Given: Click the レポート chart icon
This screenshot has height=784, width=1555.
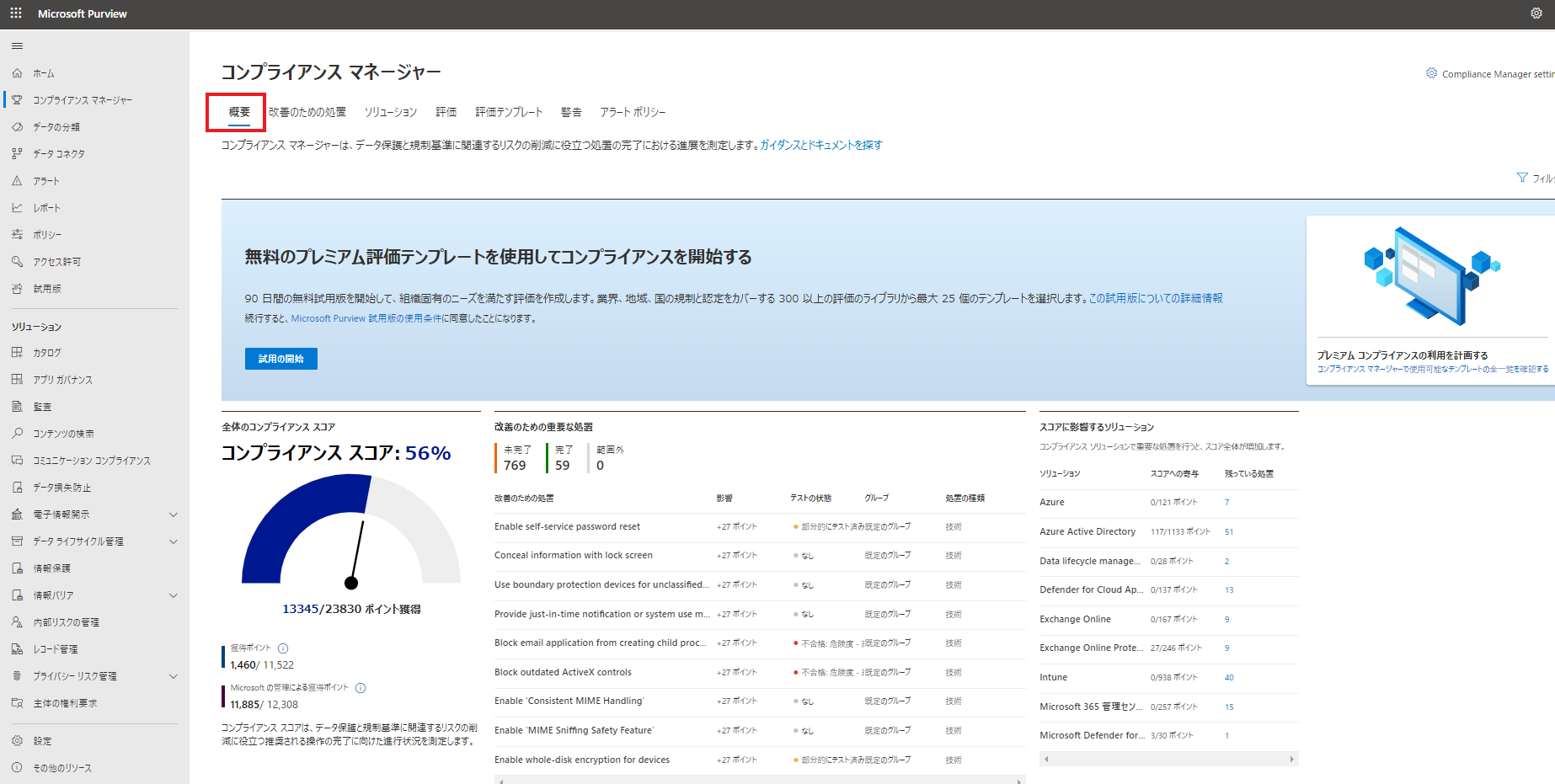Looking at the screenshot, I should [17, 208].
